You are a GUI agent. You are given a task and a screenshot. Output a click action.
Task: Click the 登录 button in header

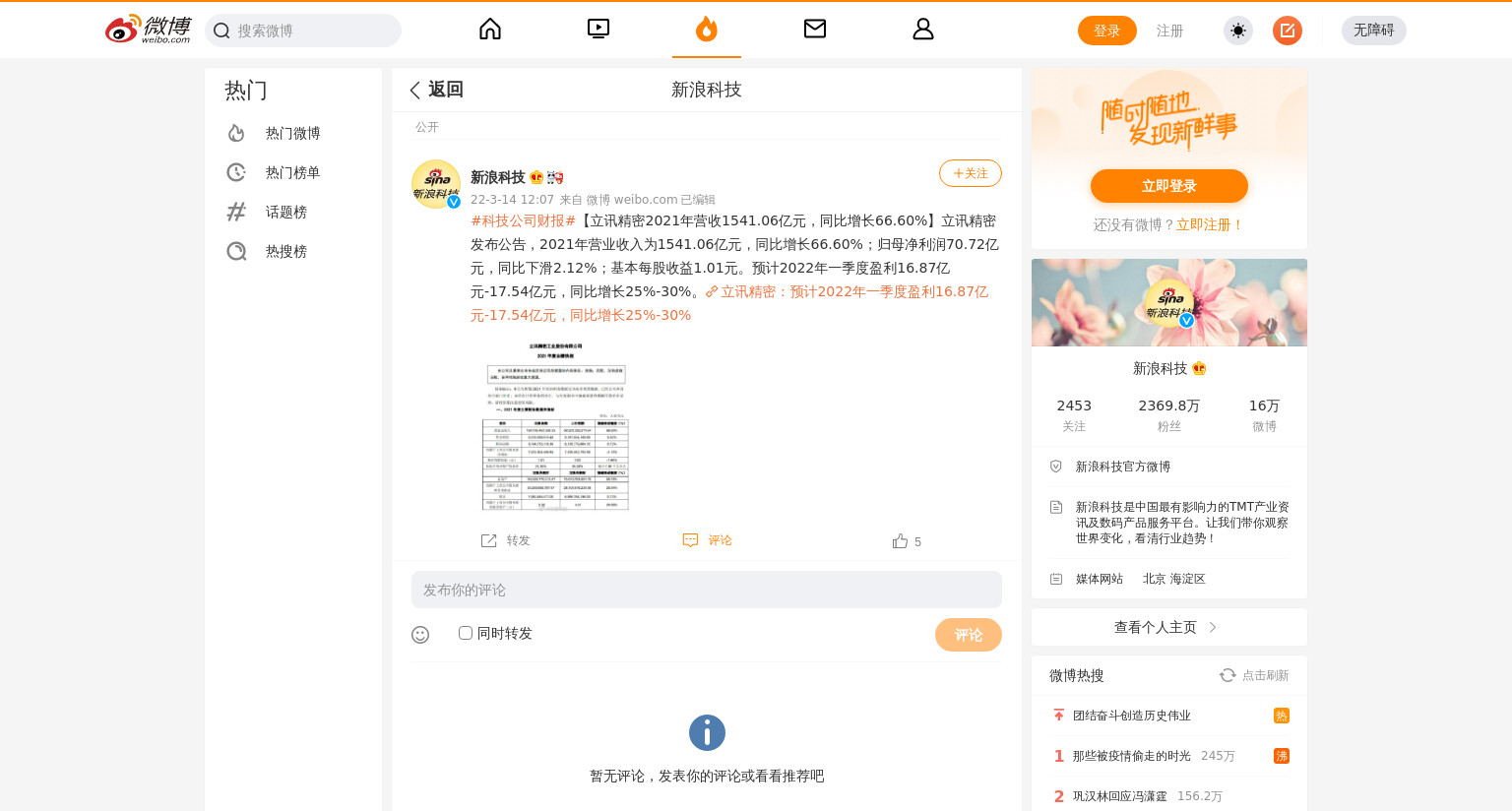point(1107,31)
